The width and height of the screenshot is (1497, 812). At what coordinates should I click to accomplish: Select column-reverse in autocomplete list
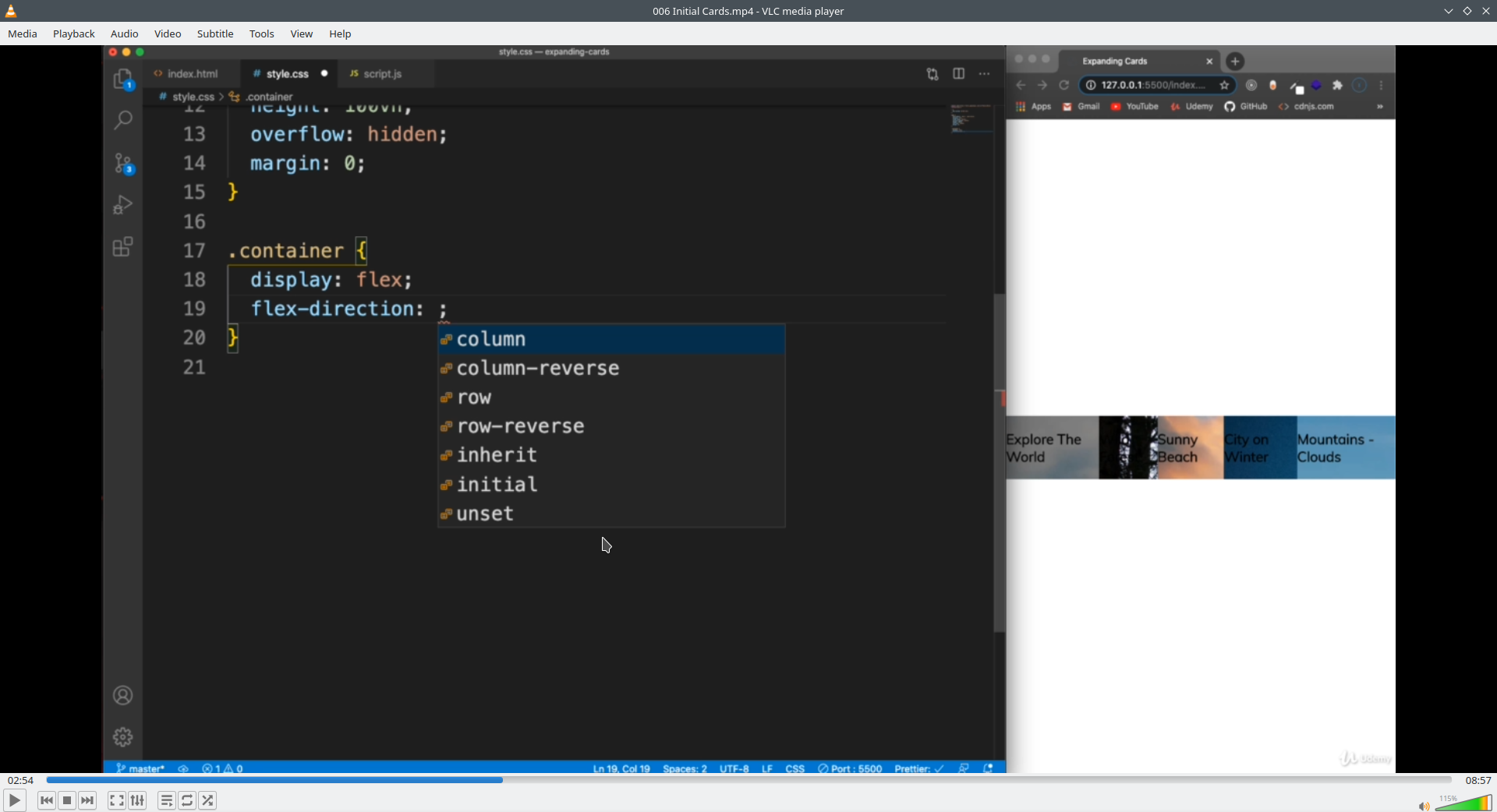tap(611, 368)
